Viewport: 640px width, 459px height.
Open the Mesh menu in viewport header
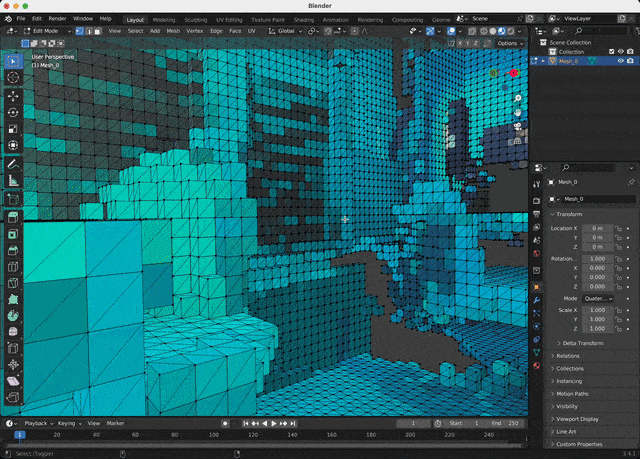173,31
